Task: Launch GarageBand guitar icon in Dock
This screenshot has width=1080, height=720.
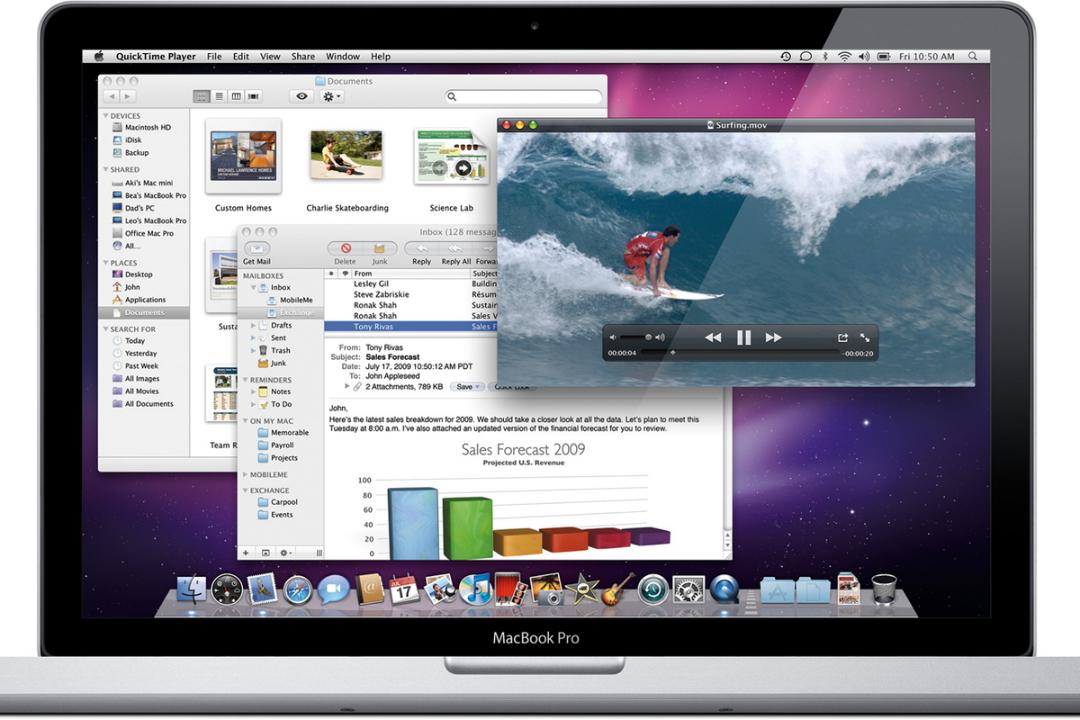Action: (618, 590)
